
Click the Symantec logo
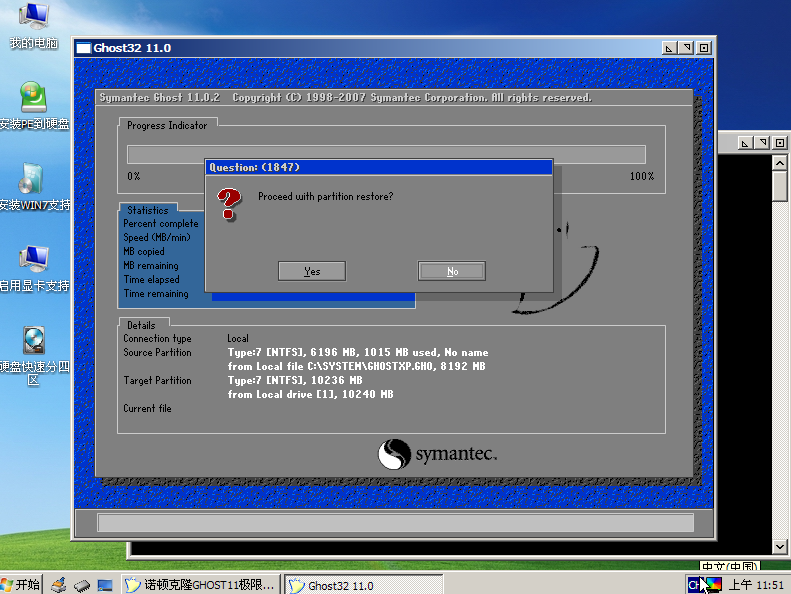pos(437,454)
